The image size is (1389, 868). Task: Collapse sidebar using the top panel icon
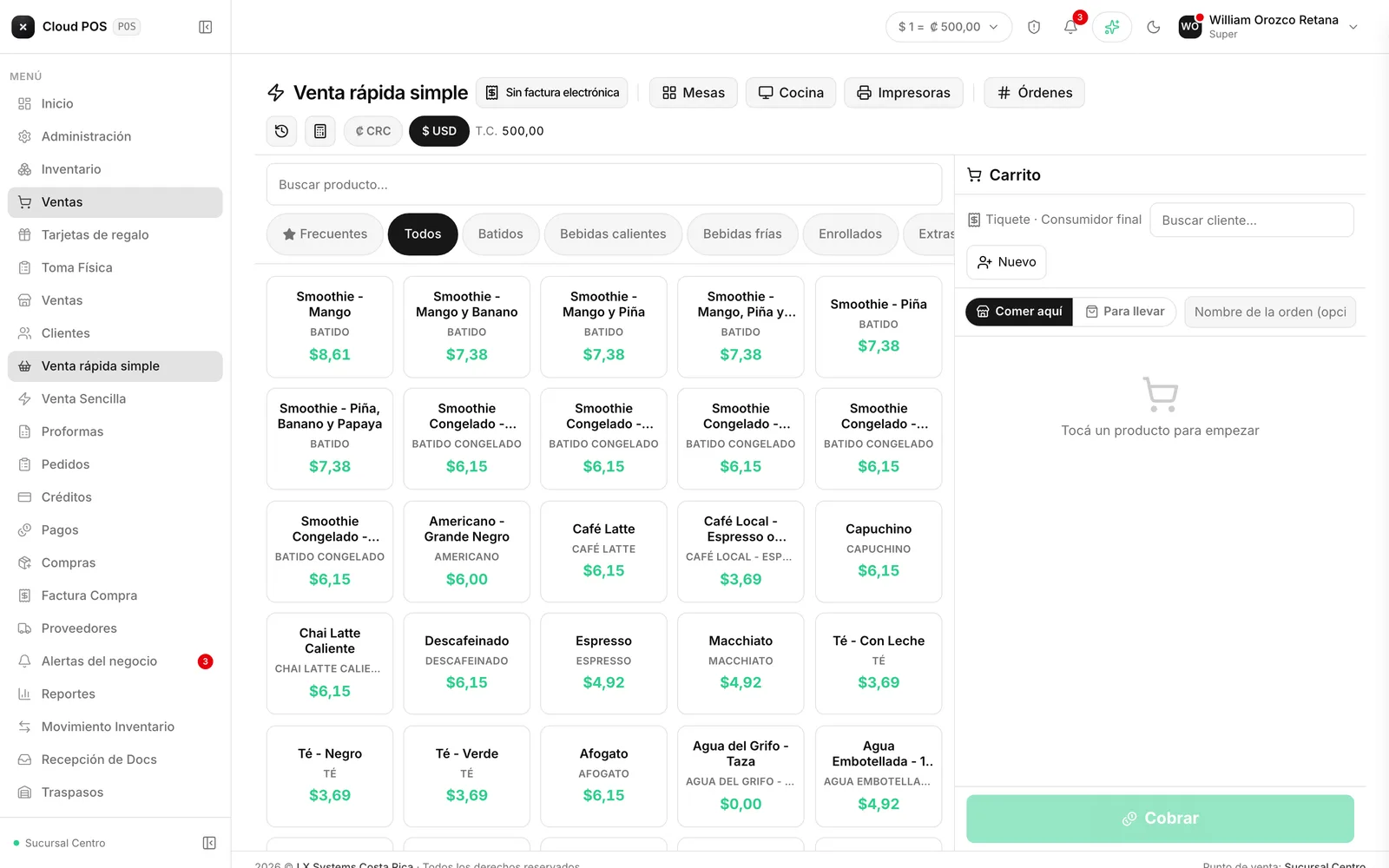[x=206, y=27]
